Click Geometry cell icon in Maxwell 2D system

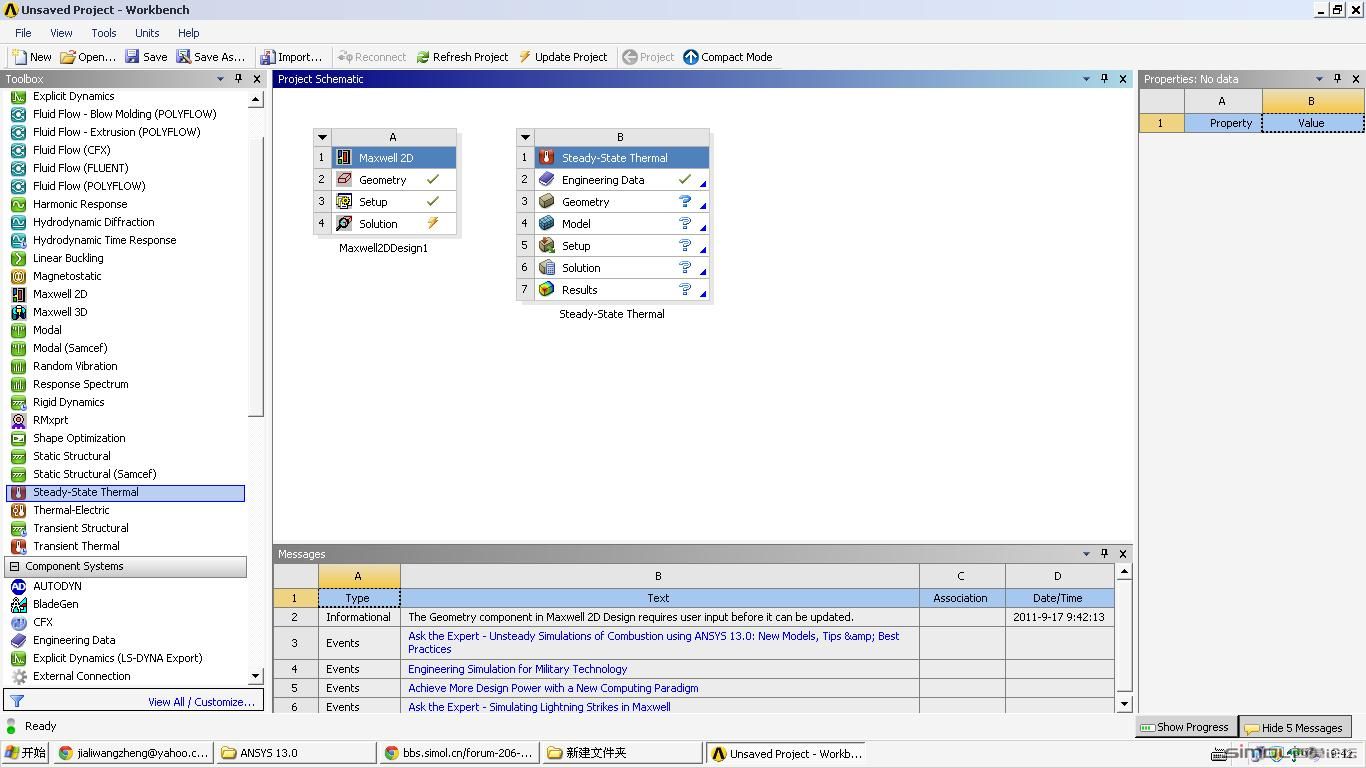[x=344, y=180]
